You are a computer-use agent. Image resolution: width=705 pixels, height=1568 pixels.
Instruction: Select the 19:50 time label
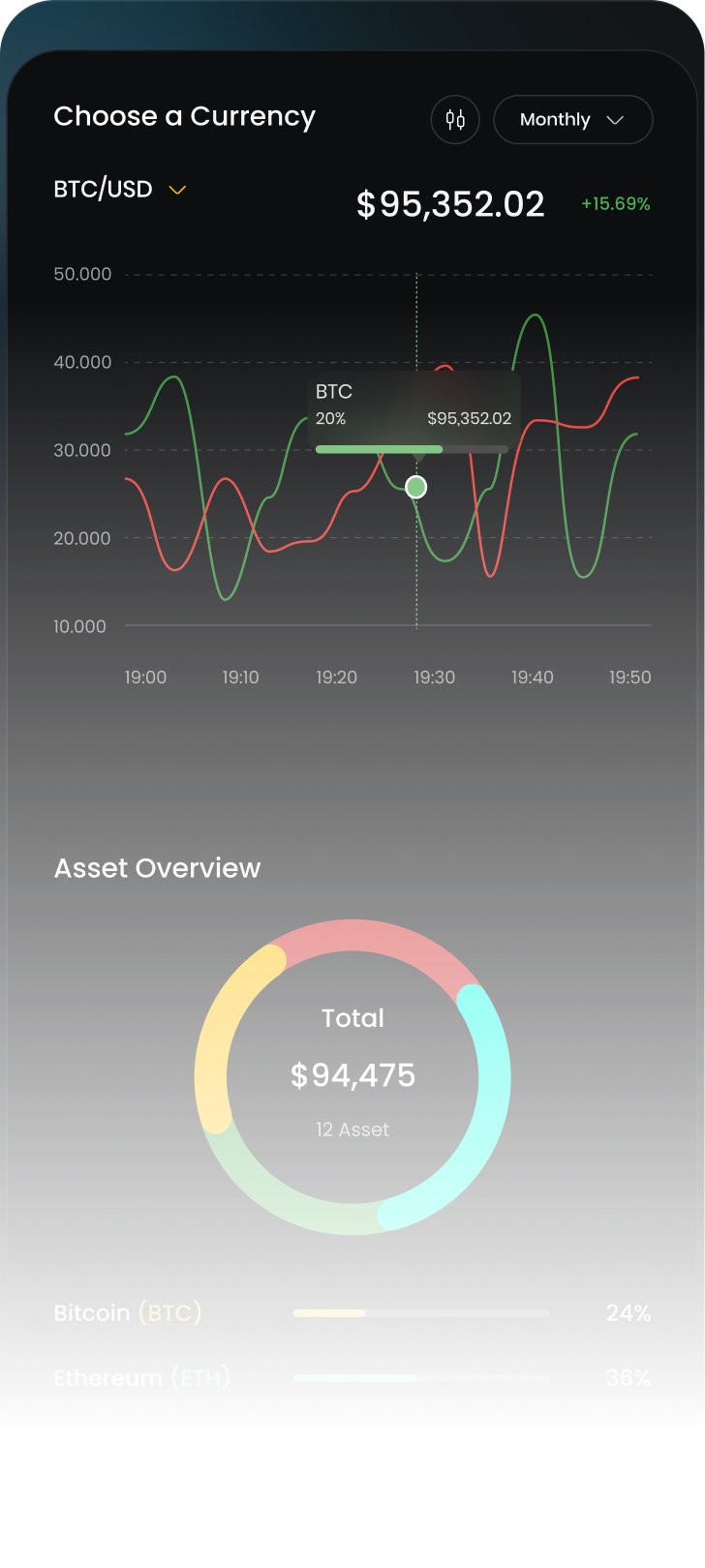(629, 678)
